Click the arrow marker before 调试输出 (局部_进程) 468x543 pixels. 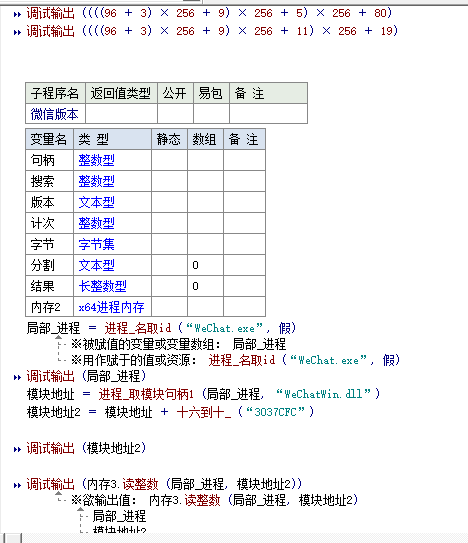tap(17, 377)
